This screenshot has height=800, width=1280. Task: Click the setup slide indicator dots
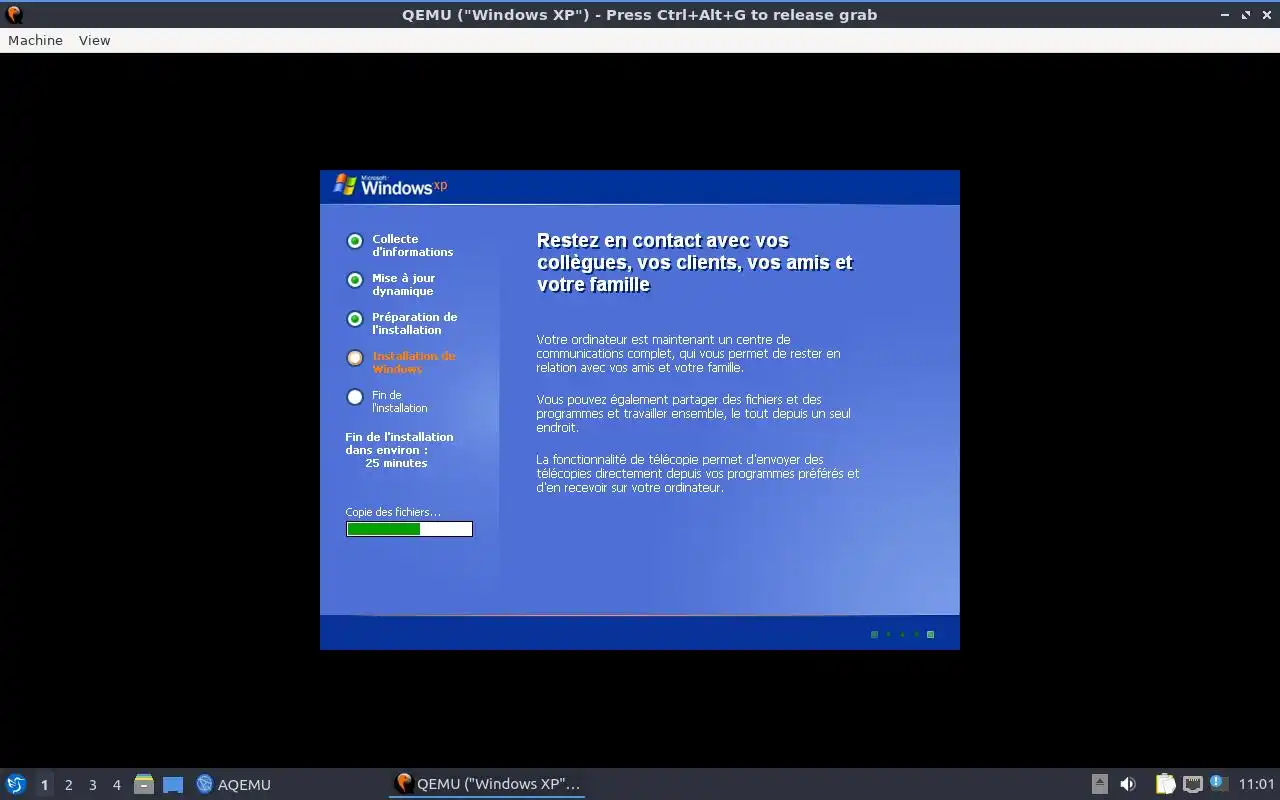pos(902,634)
